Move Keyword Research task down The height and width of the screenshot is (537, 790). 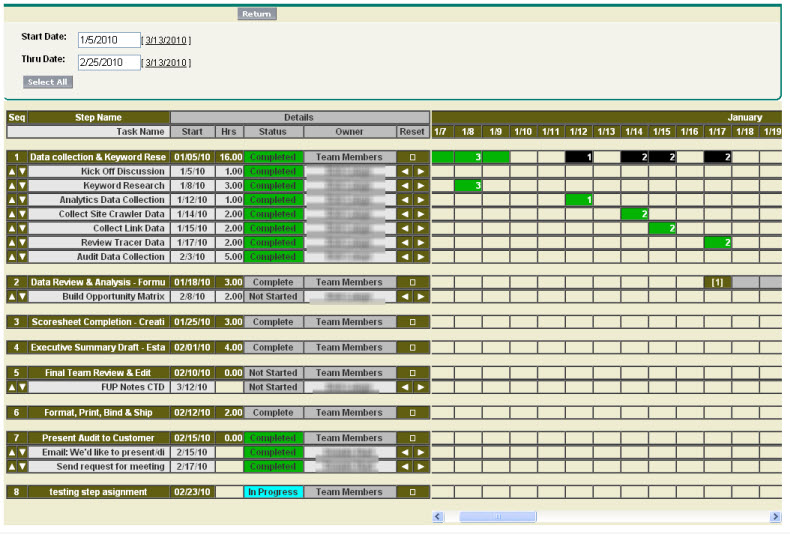pos(22,185)
